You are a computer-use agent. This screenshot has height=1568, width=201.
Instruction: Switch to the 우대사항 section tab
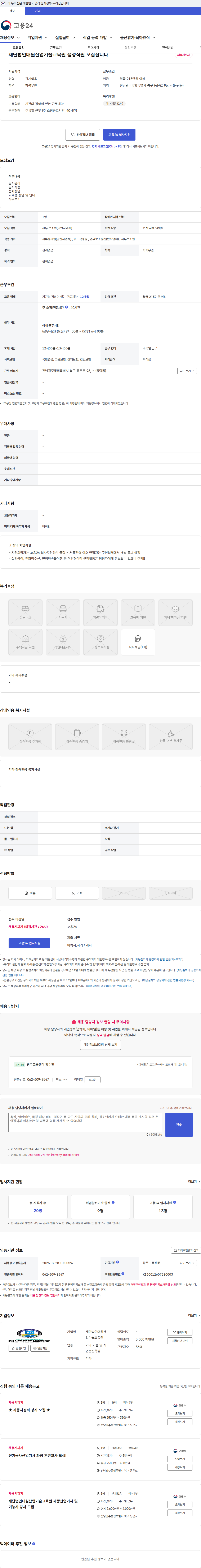pos(93,47)
